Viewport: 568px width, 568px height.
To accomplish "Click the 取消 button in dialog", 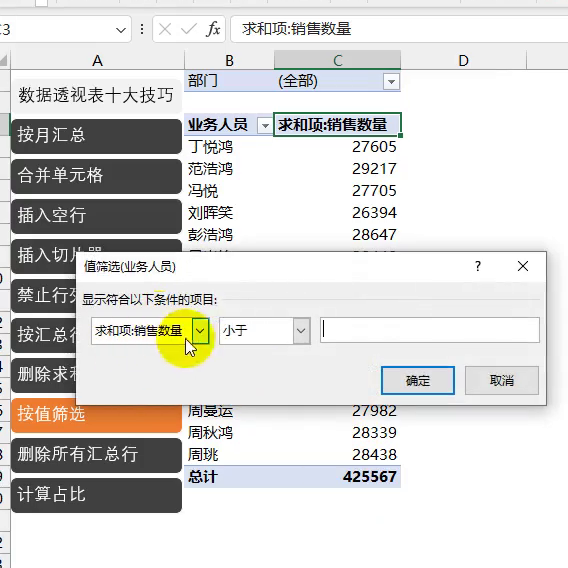I will click(502, 380).
